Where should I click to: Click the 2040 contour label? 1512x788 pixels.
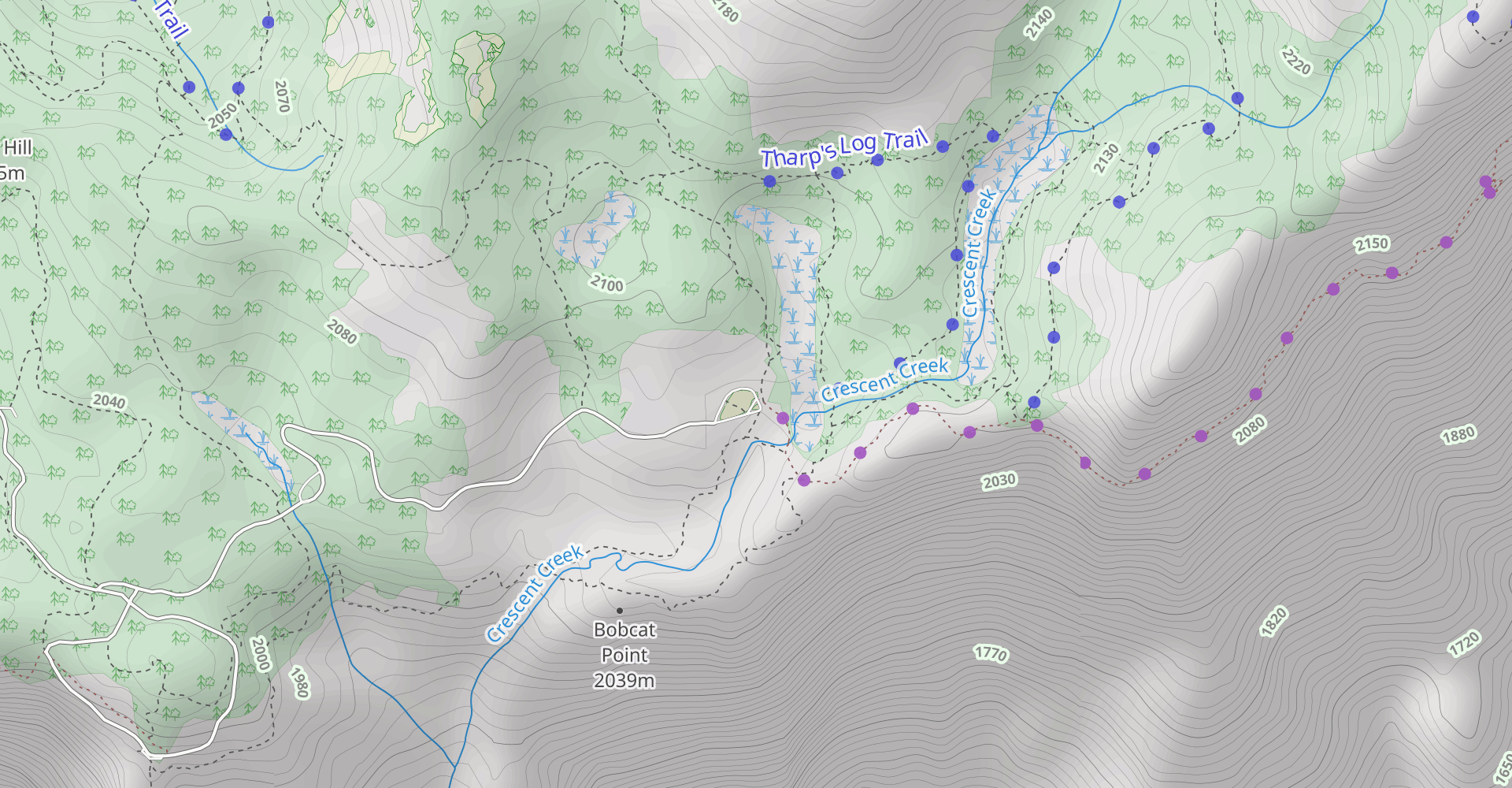coord(109,401)
